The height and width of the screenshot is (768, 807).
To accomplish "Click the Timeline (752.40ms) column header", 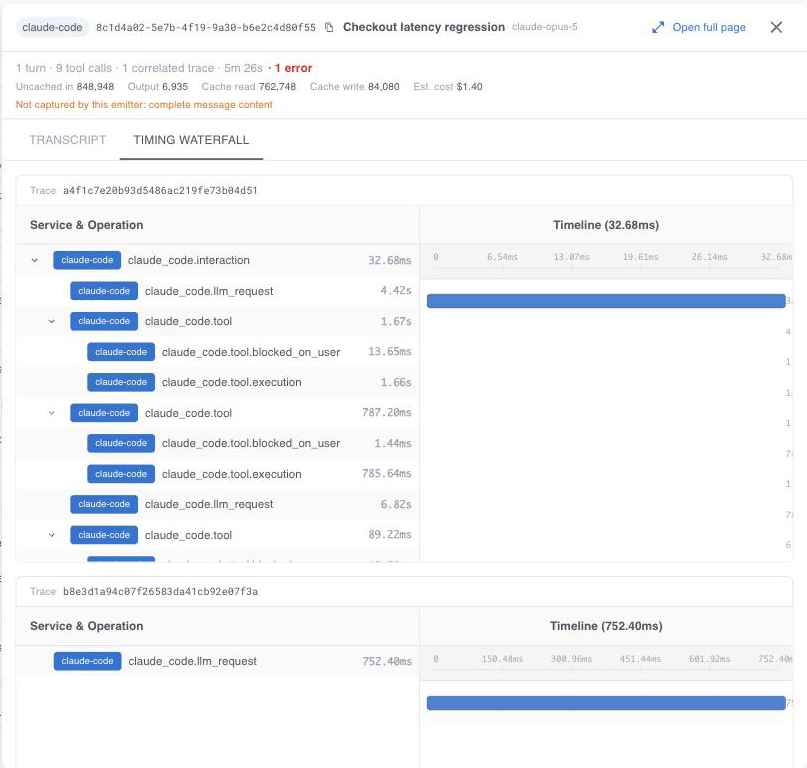I will tap(606, 626).
